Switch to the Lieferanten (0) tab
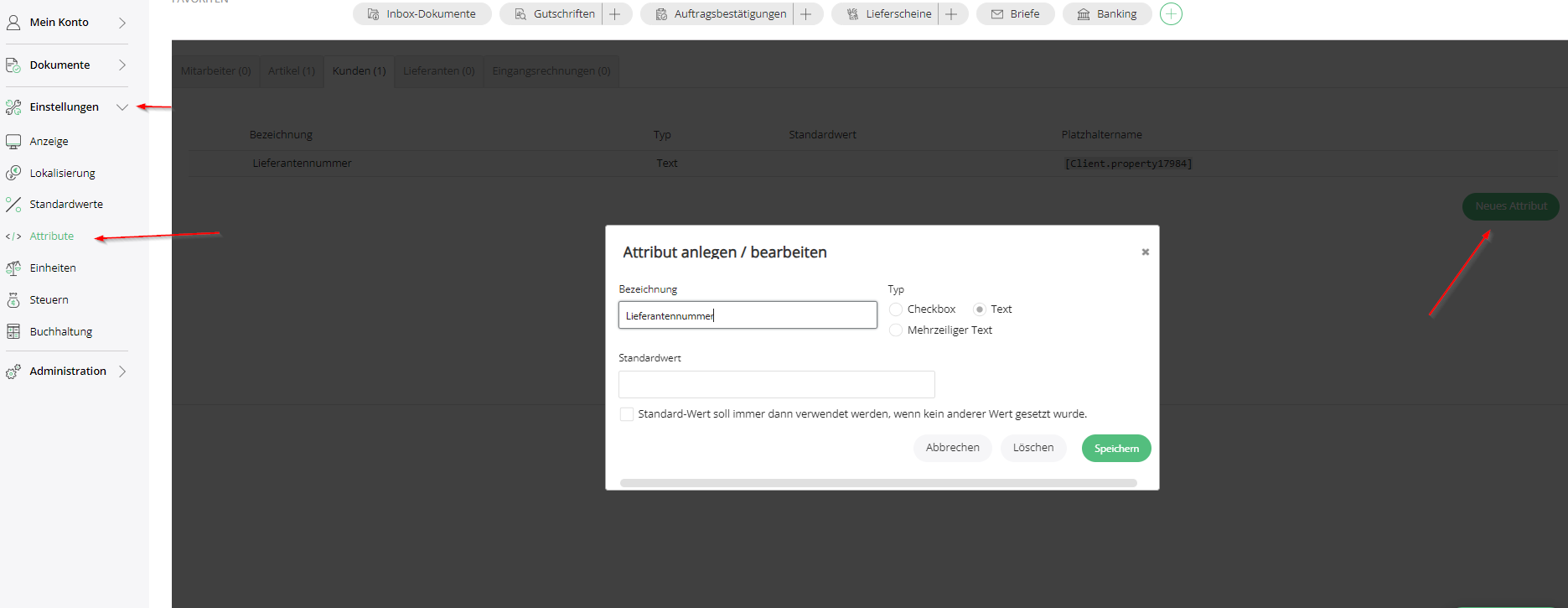Image resolution: width=1568 pixels, height=608 pixels. [x=439, y=71]
